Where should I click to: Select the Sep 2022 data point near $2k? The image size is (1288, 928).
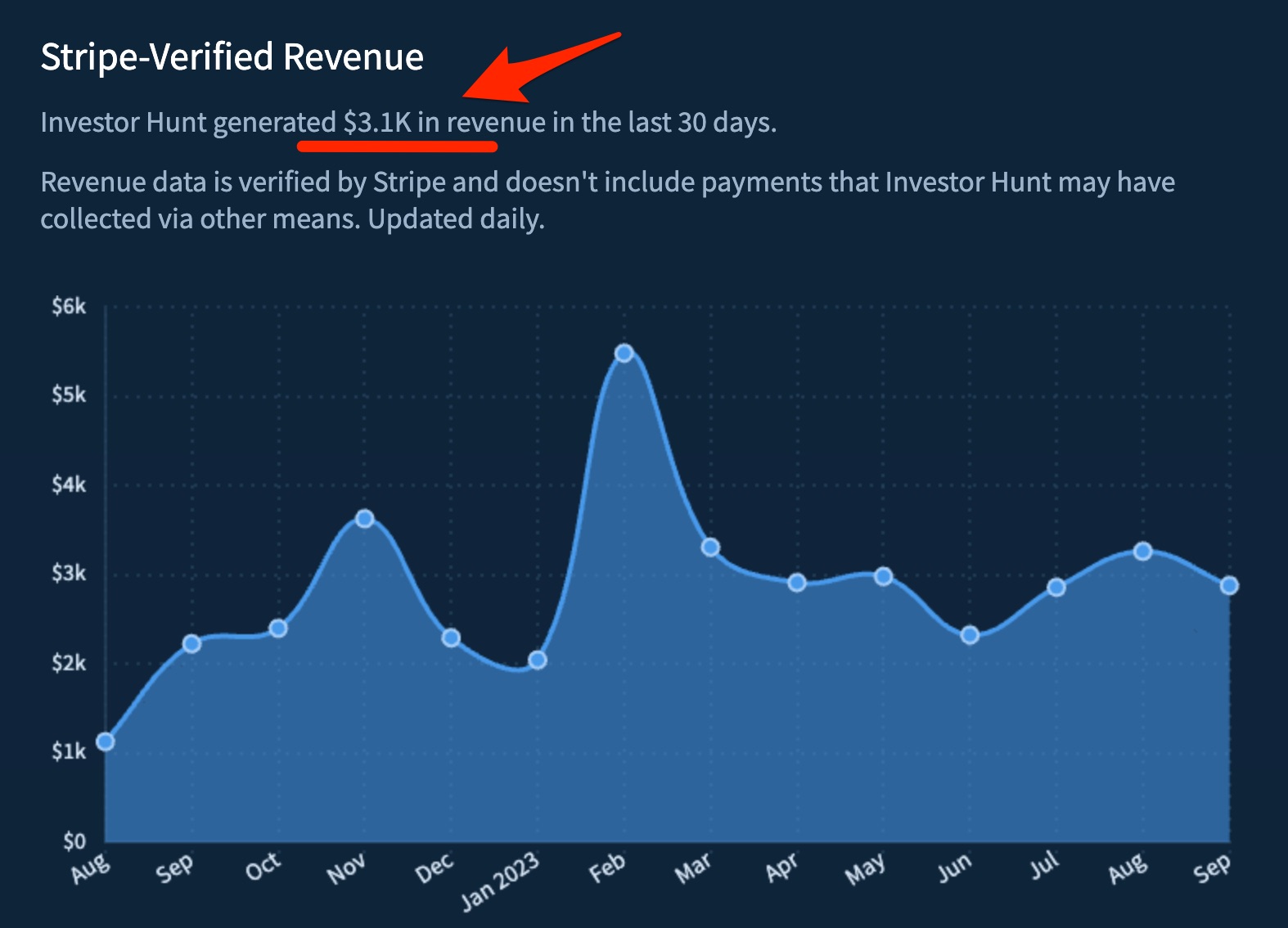coord(191,644)
